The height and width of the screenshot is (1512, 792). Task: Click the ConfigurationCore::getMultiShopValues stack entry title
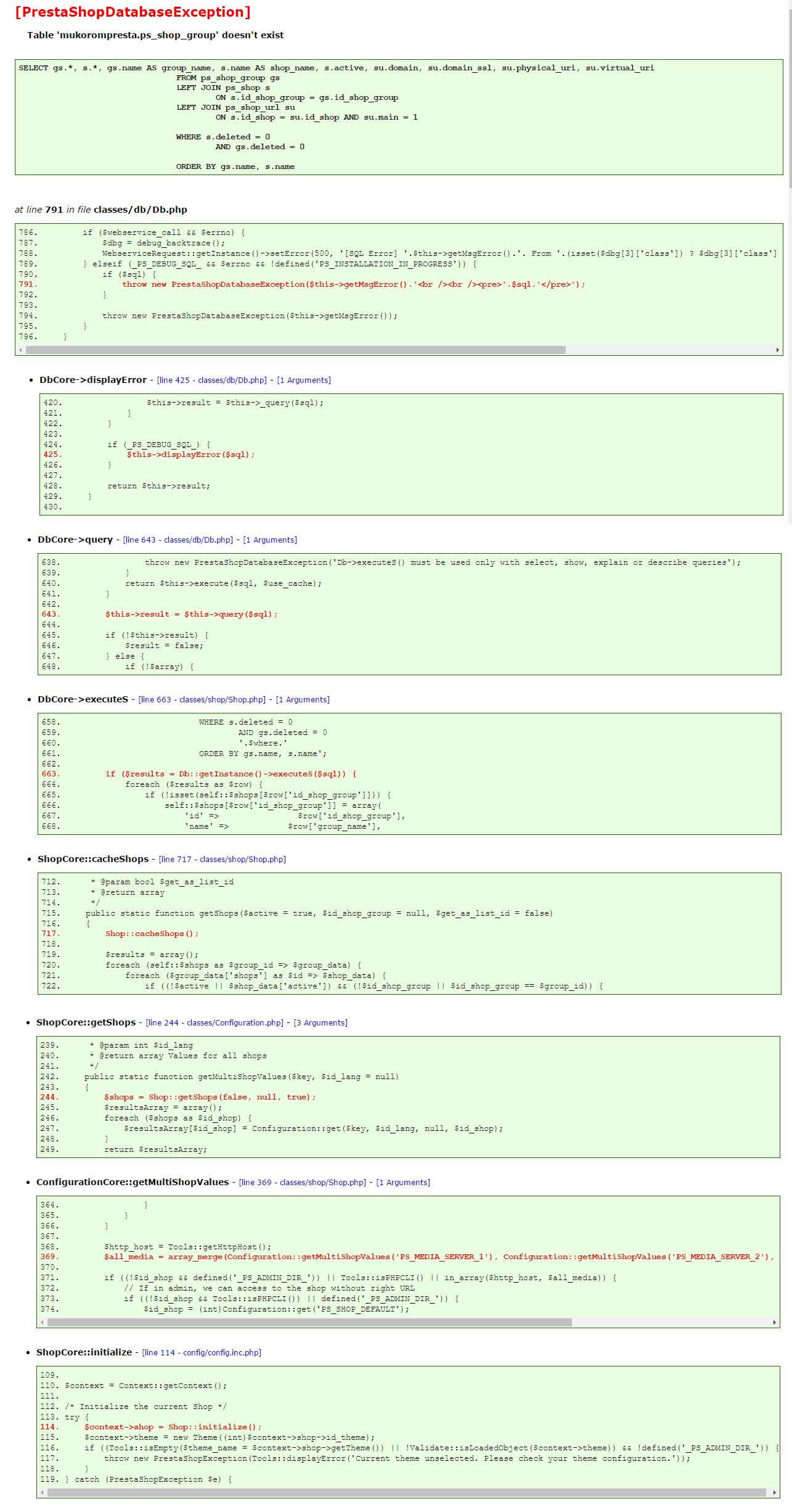point(133,1182)
